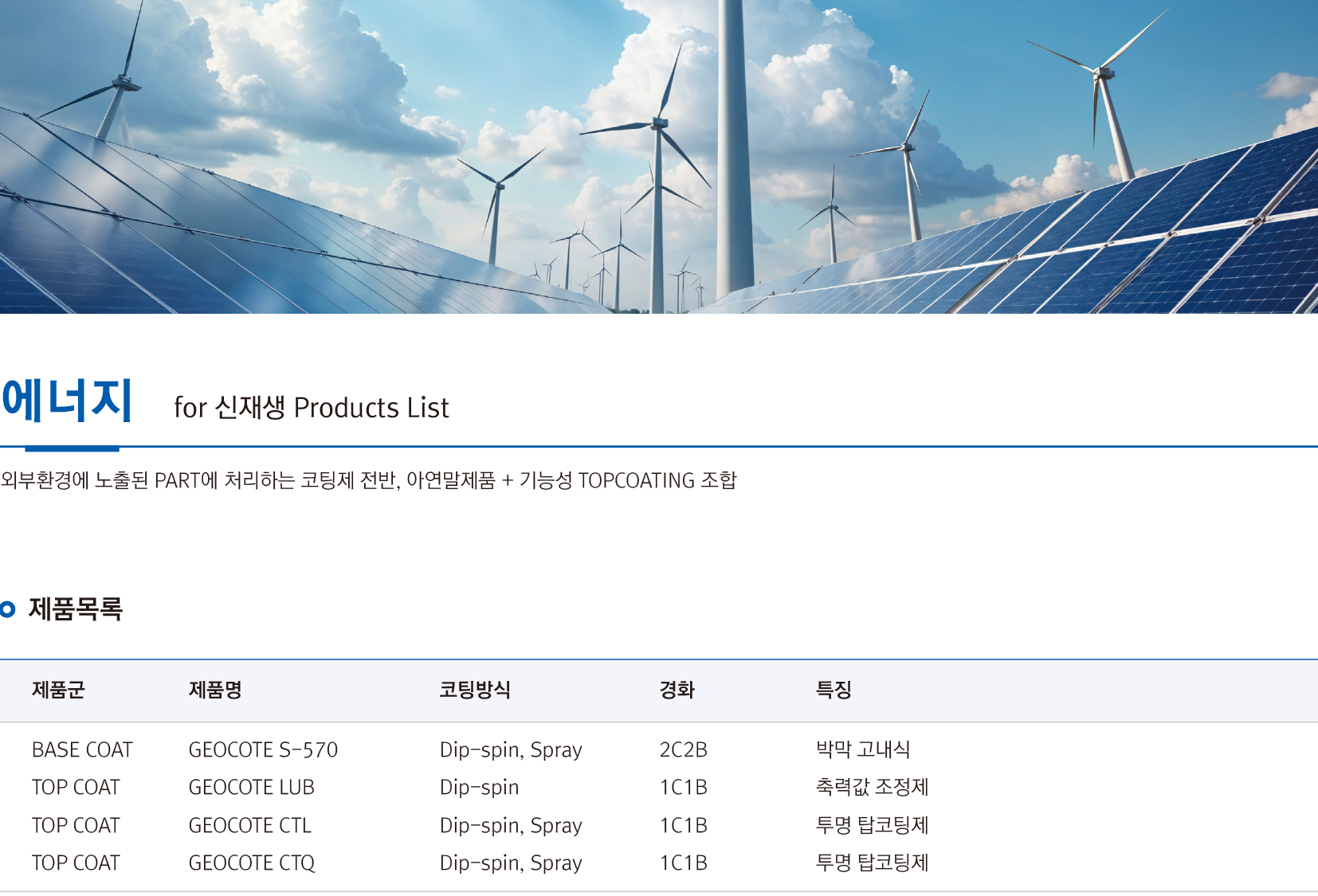Click the 'Dip-spin' cell in the GEOCOTE LUB row
Screen dimensions: 1318x896
(x=480, y=788)
